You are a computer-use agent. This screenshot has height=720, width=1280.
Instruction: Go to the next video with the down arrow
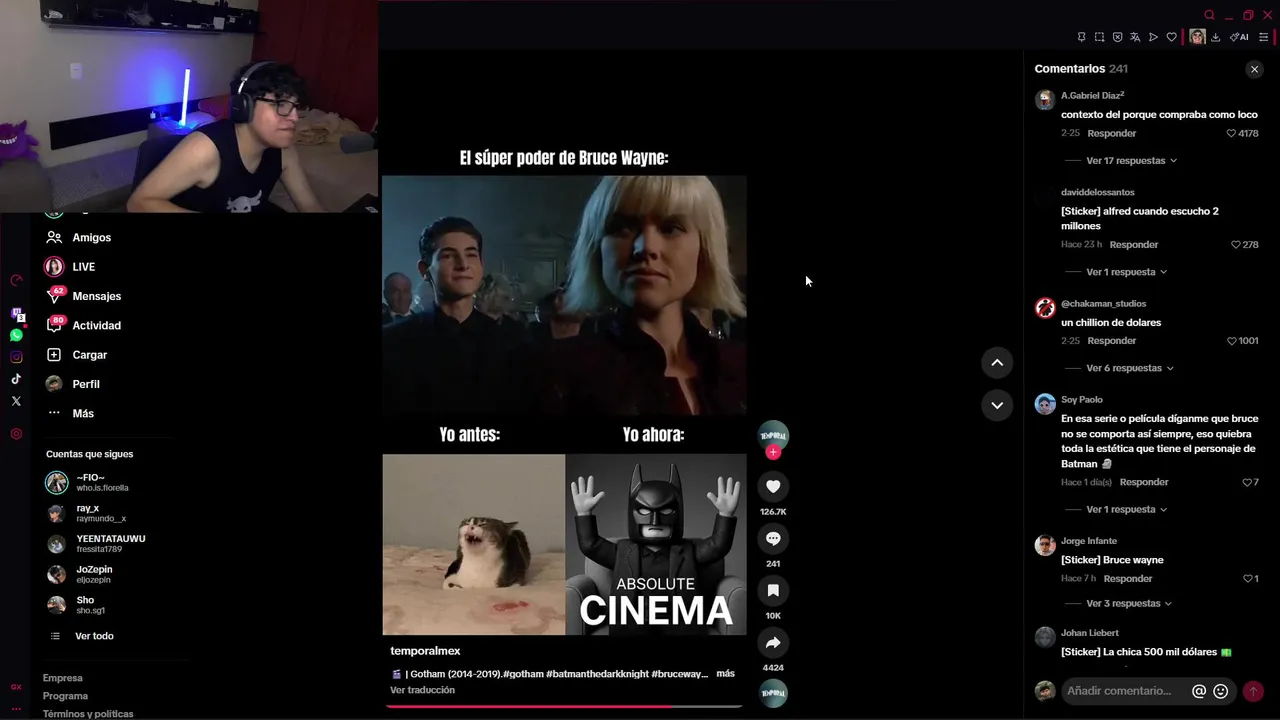(997, 405)
